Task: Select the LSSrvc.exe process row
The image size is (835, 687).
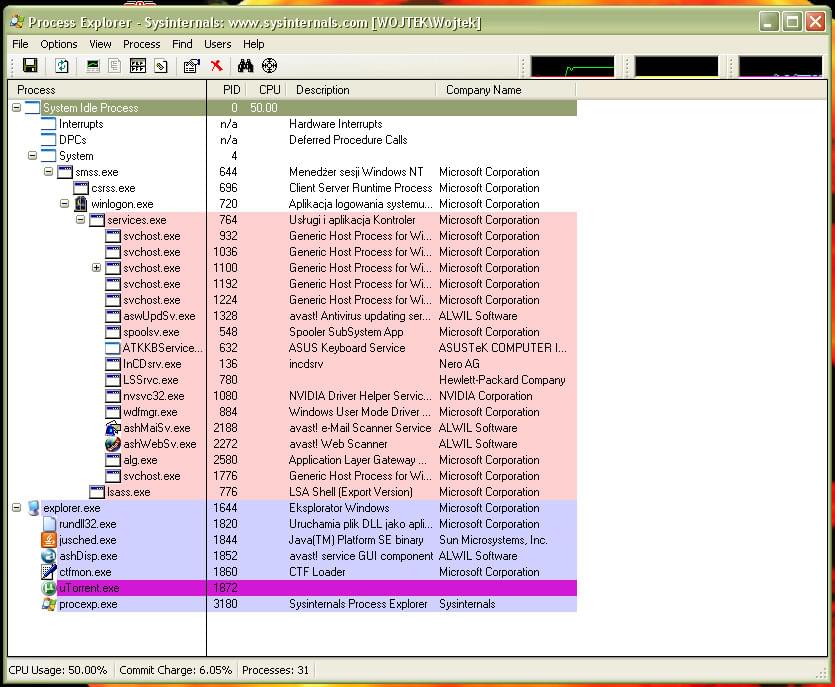Action: point(293,380)
